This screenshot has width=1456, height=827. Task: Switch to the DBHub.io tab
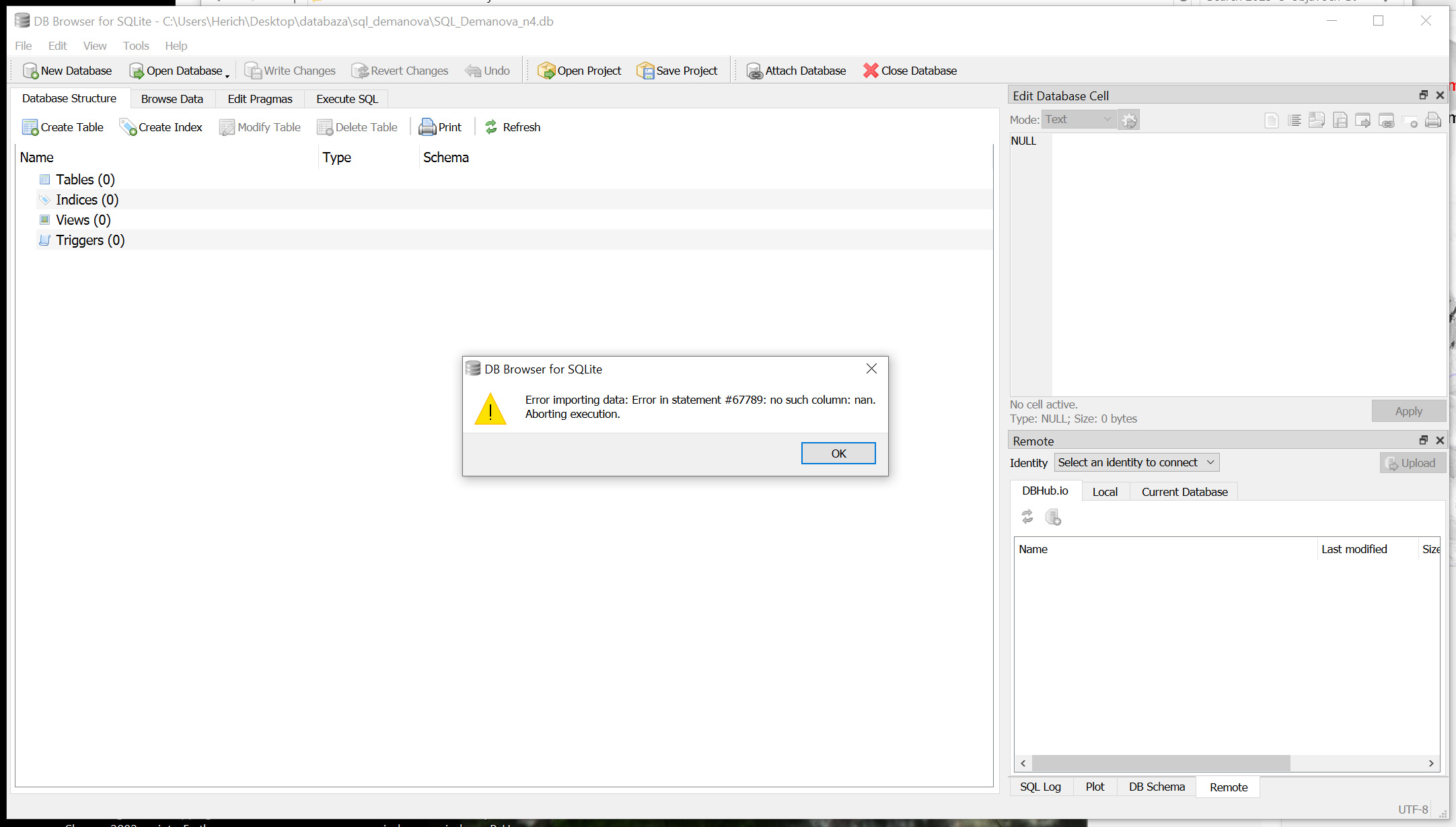tap(1045, 491)
